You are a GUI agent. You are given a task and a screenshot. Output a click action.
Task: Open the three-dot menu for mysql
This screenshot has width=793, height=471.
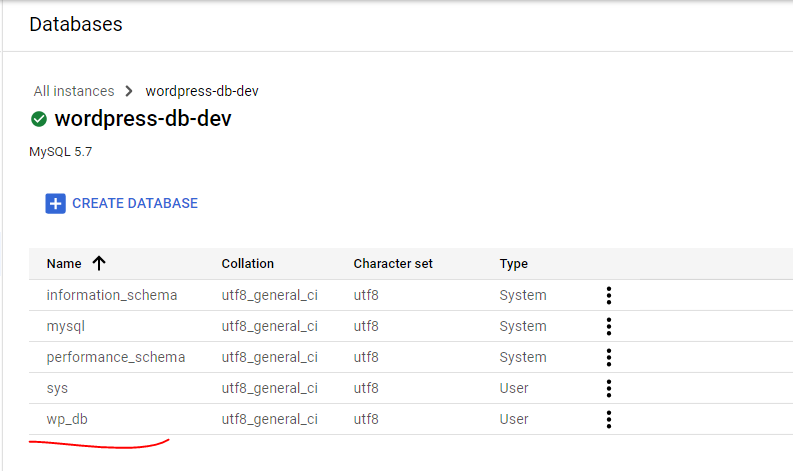click(609, 326)
